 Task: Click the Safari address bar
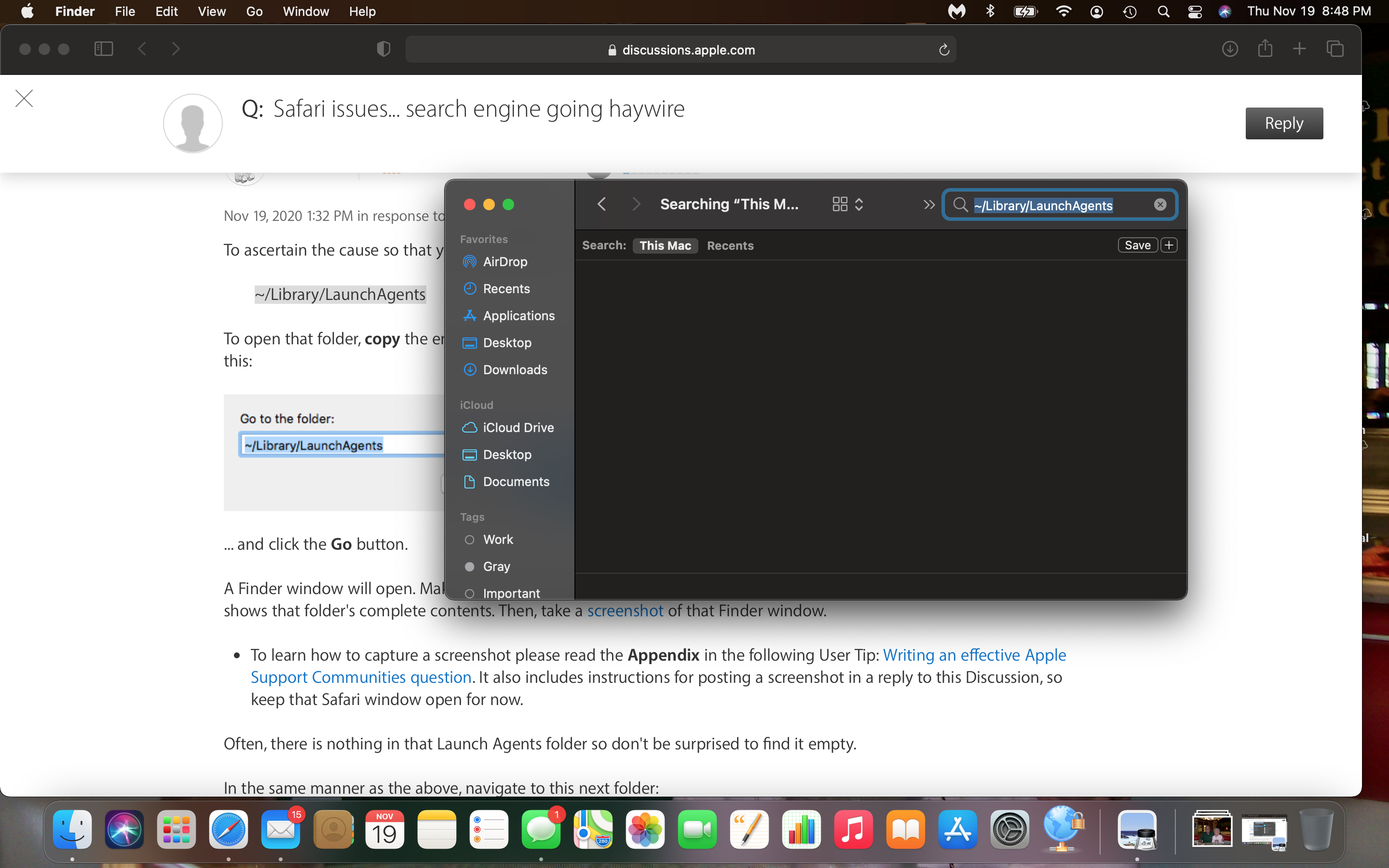[x=681, y=50]
